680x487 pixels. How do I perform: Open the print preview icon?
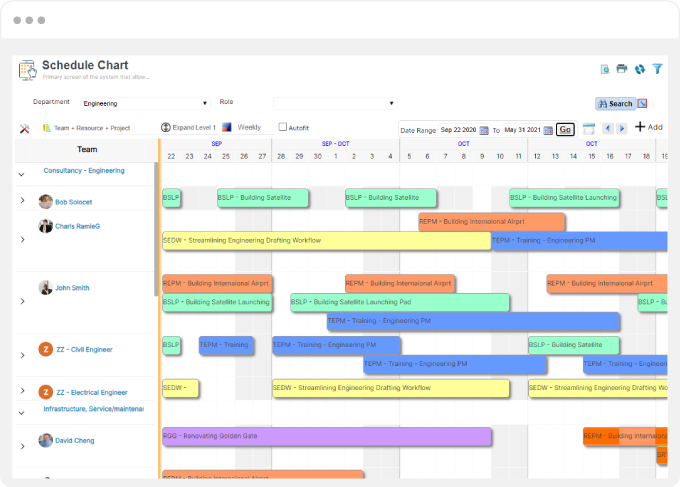click(x=605, y=69)
